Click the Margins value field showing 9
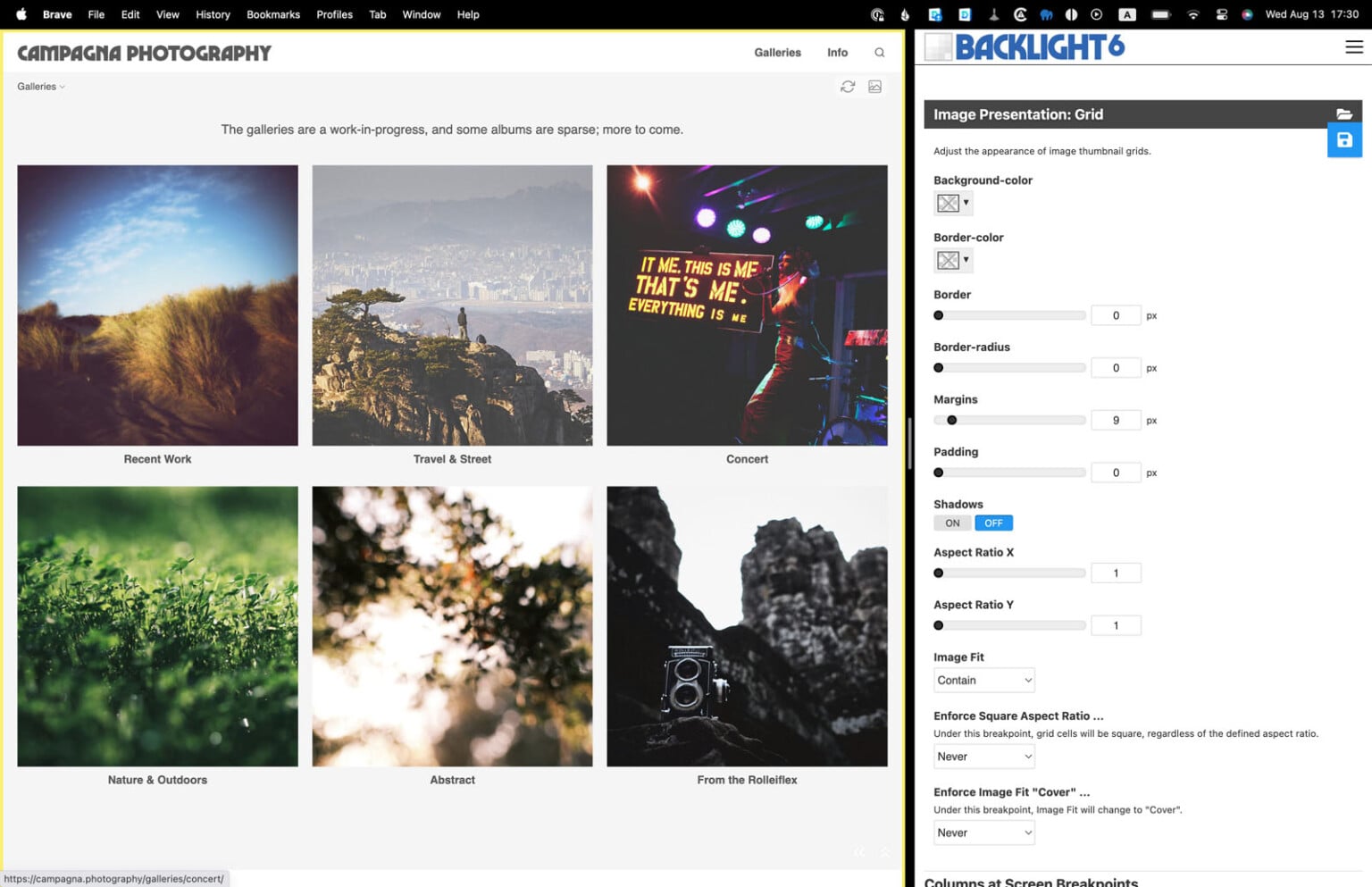The image size is (1372, 887). coord(1116,420)
